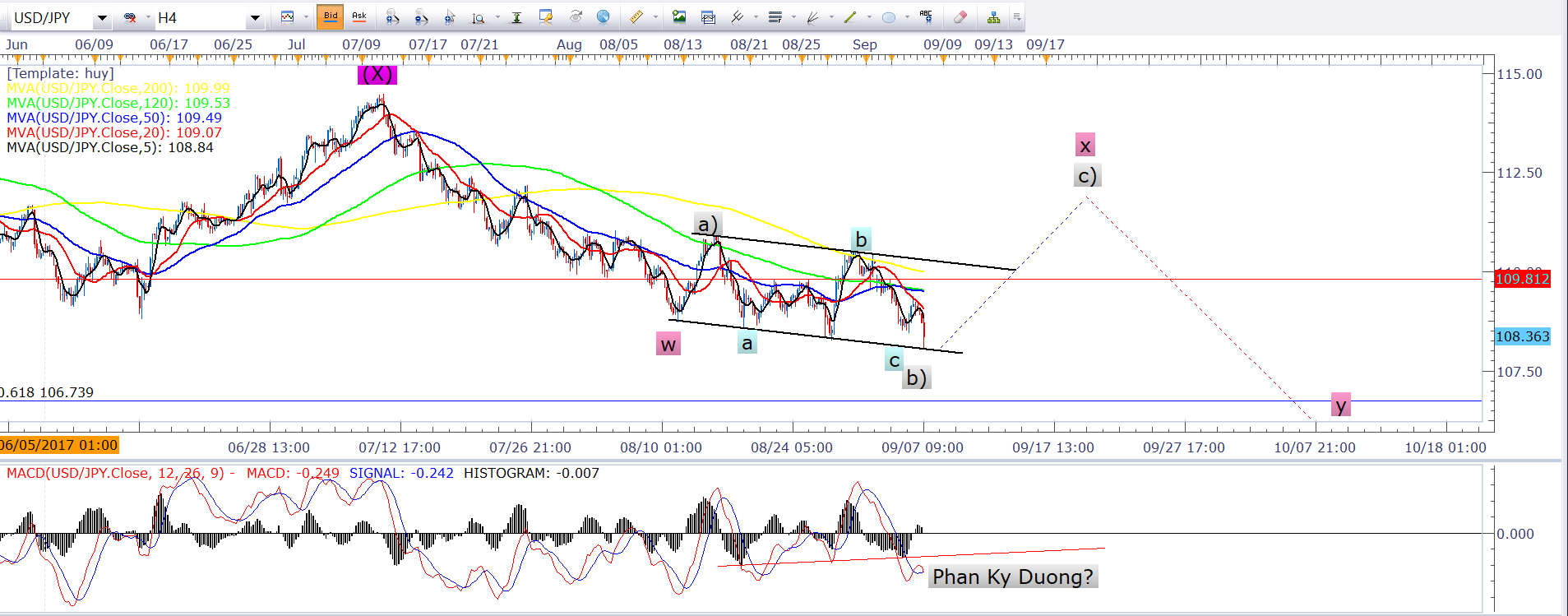Click the add image snapshot icon

(x=679, y=17)
